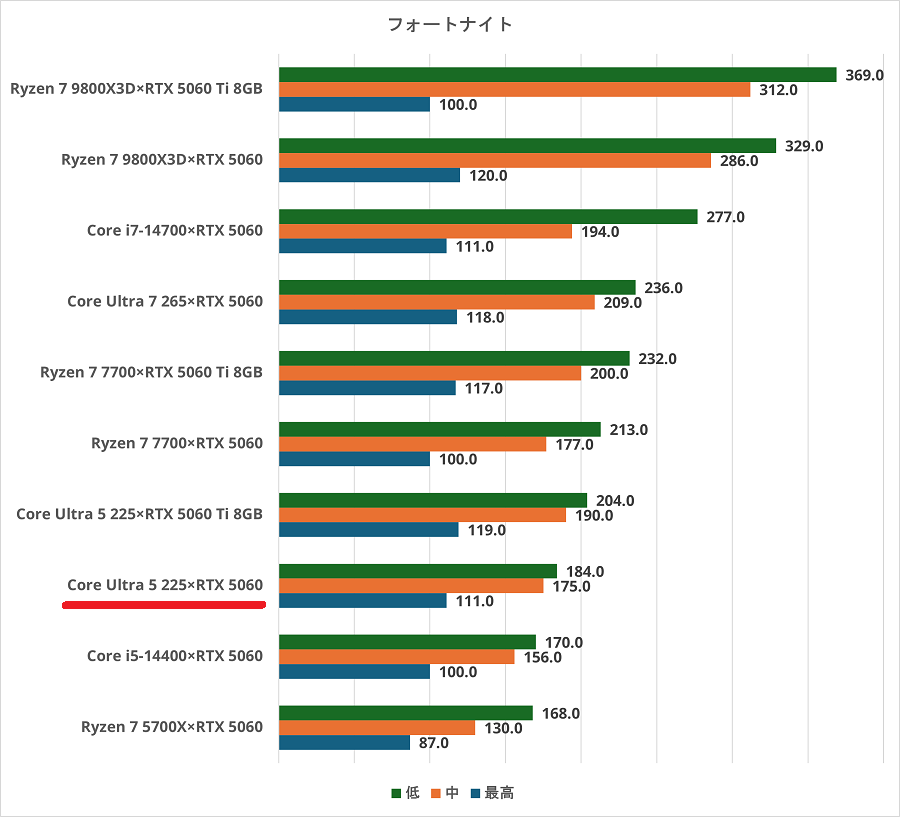Select the orange bar with value 156.0

[x=396, y=657]
